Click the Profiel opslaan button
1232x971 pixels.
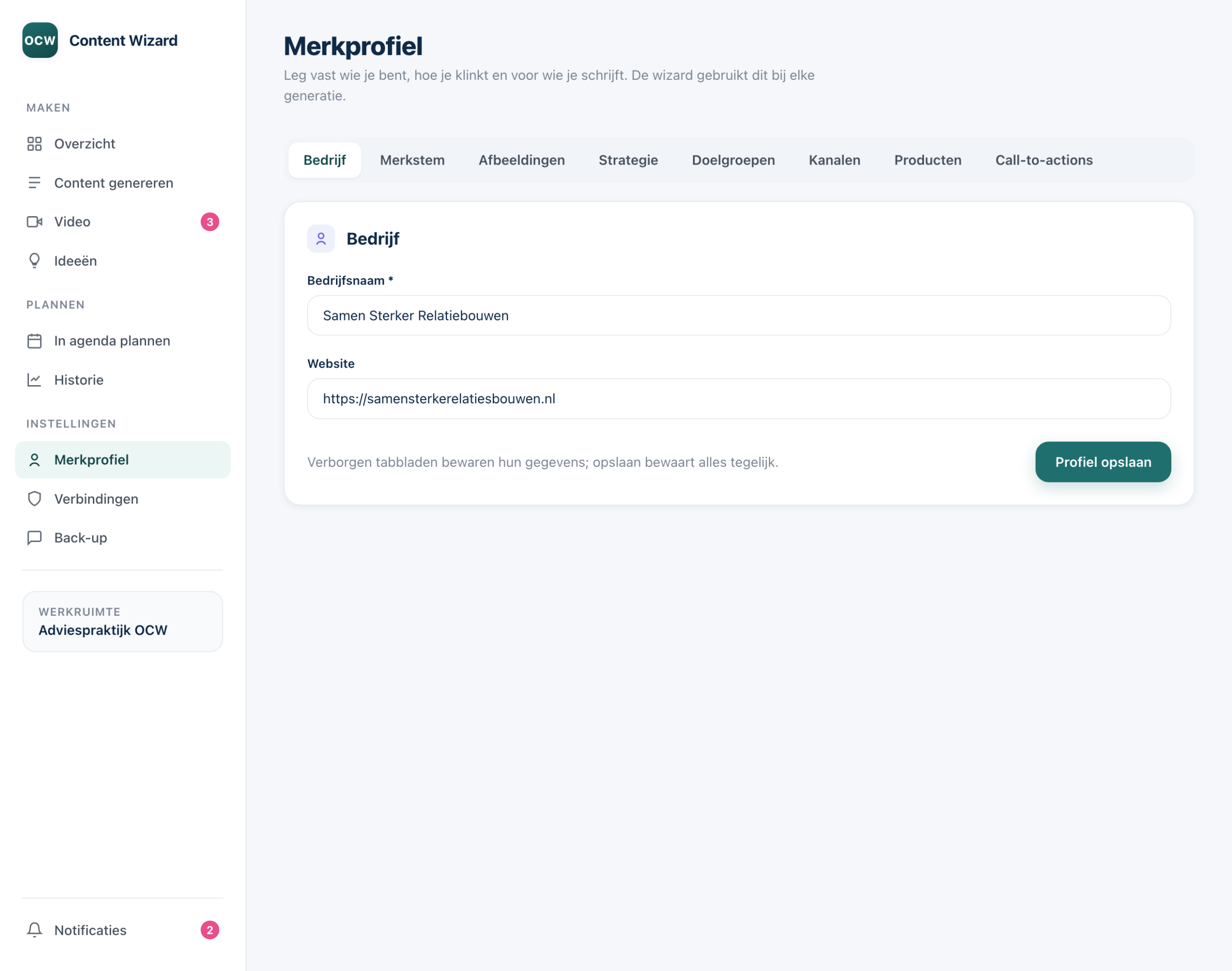click(x=1103, y=462)
